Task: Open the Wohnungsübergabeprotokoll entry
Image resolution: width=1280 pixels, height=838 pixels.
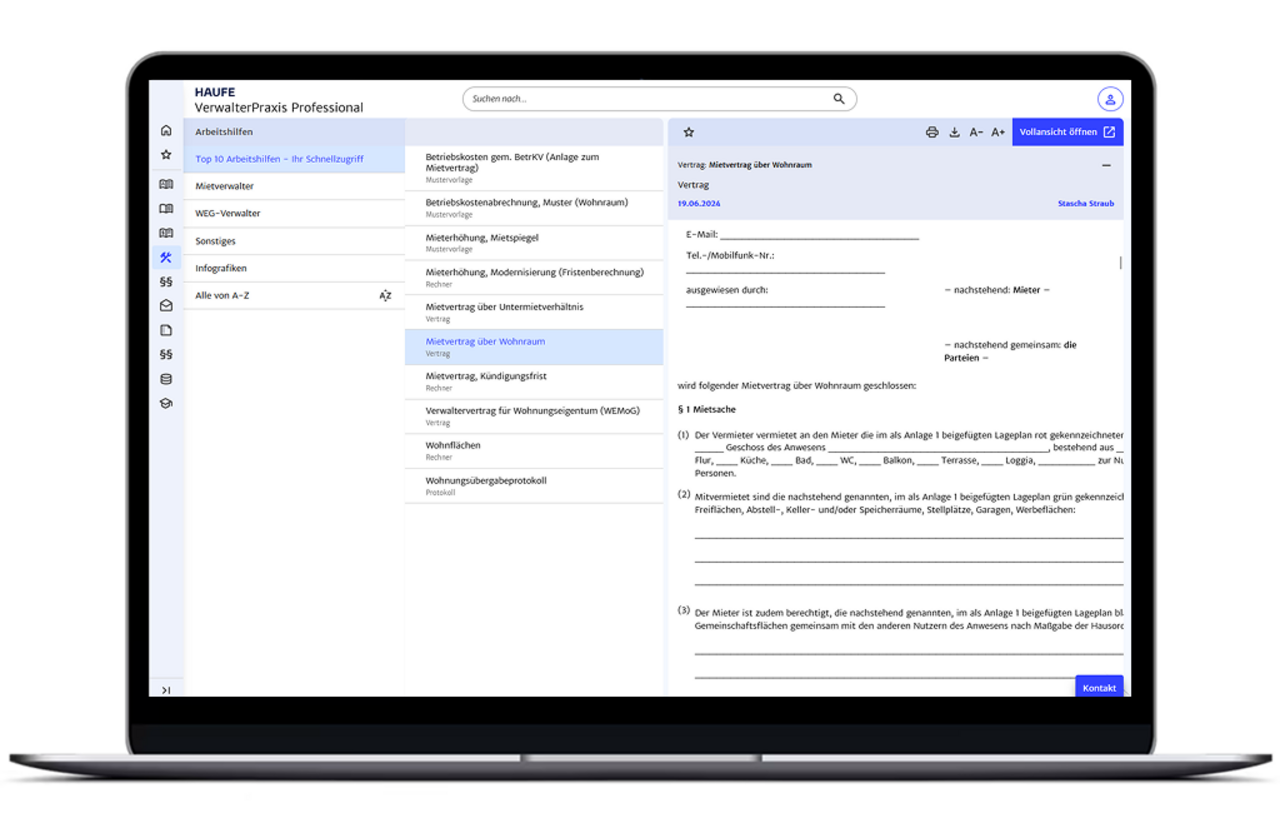Action: (486, 481)
